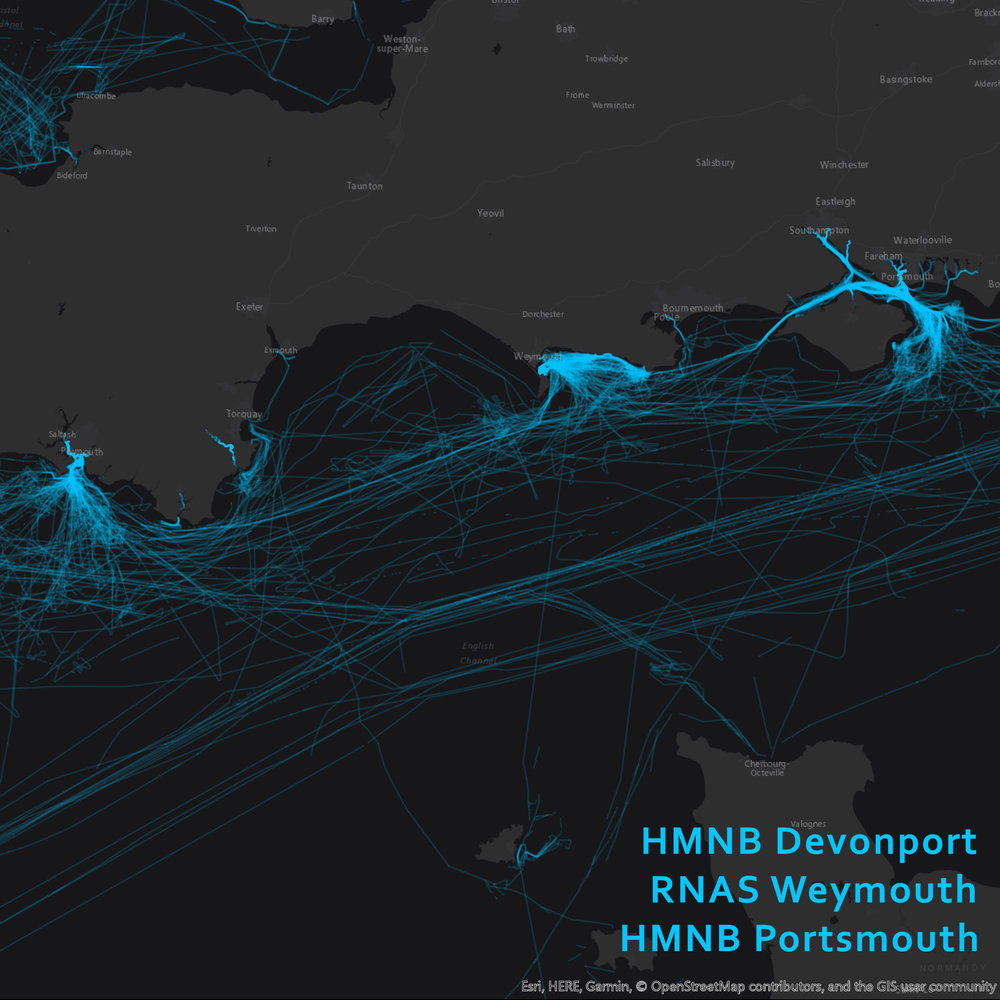Click the Dorchester map label
Screen dimensions: 1000x1000
click(x=543, y=314)
